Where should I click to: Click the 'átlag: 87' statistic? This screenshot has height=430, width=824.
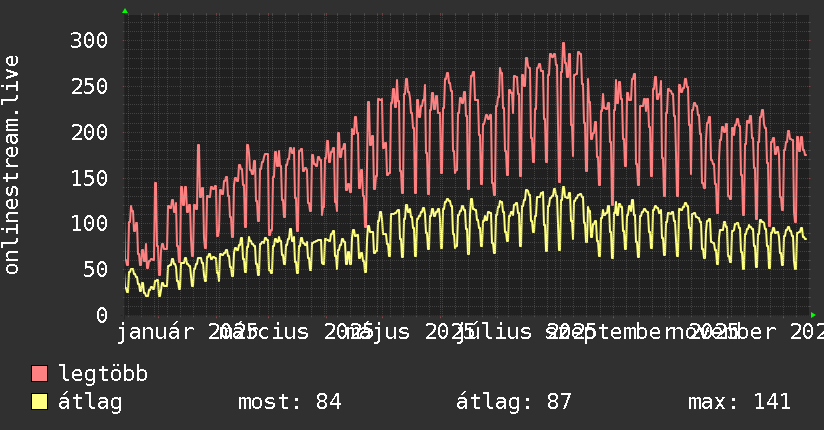(x=513, y=402)
